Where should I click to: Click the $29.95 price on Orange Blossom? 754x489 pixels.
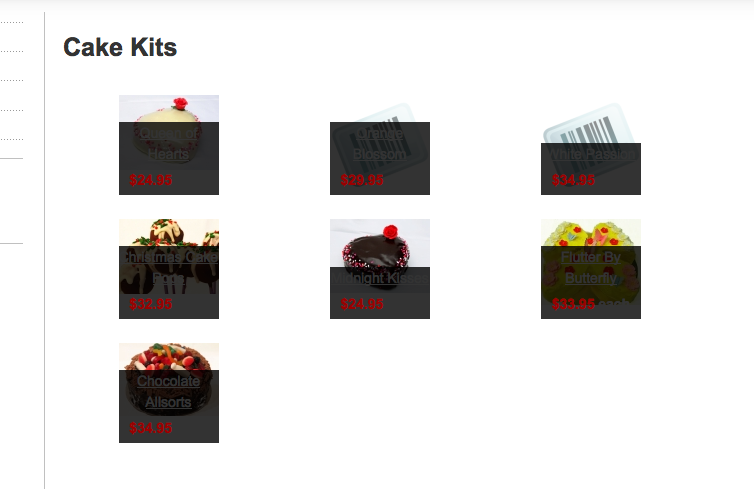362,180
